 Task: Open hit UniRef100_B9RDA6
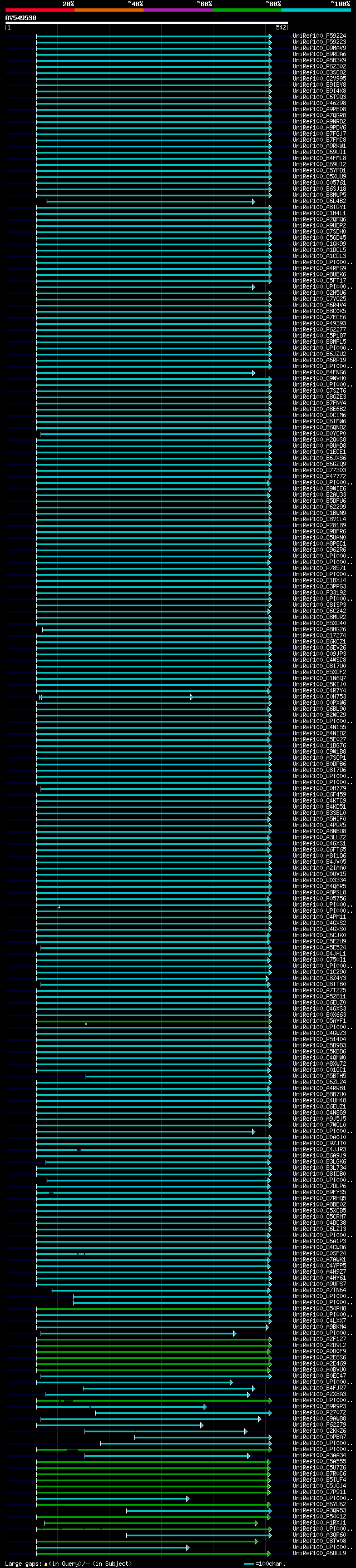coord(319,54)
